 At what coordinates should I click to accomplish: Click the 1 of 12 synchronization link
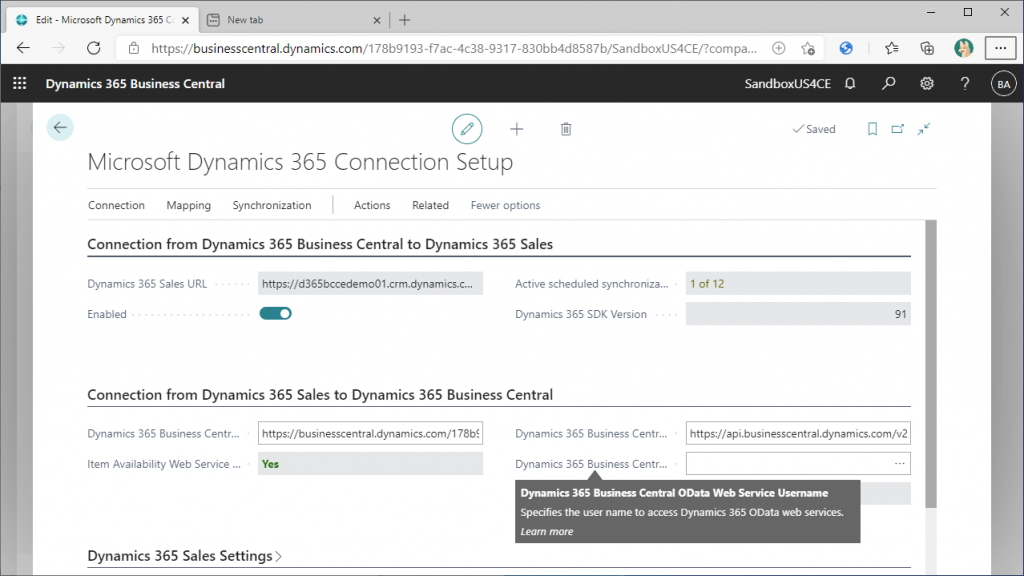pyautogui.click(x=707, y=283)
